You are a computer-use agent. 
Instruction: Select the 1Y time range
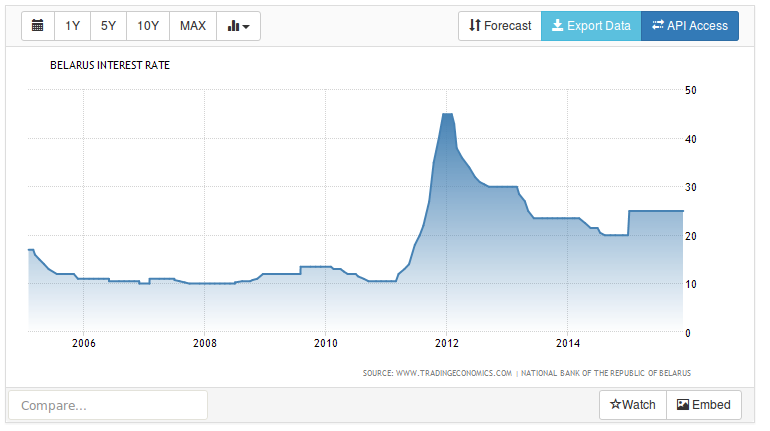coord(73,26)
